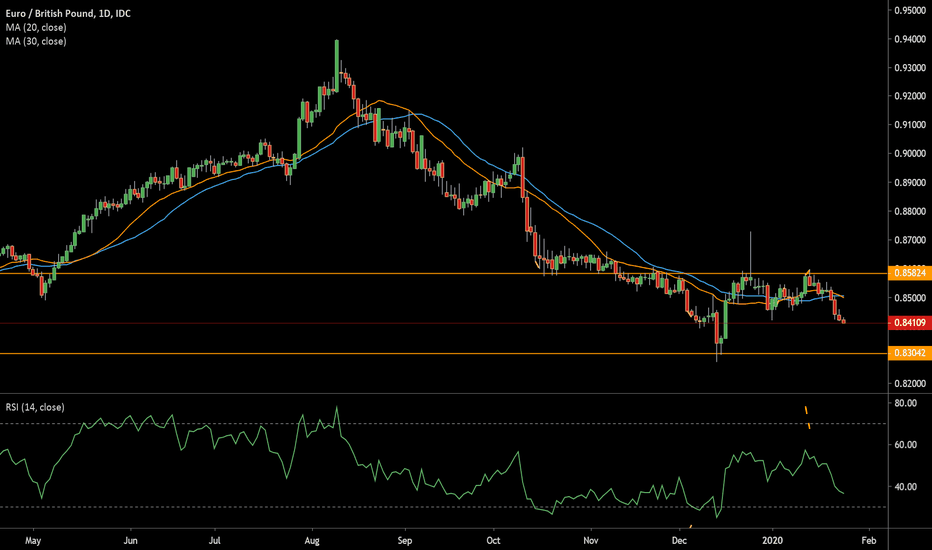Viewport: 932px width, 550px height.
Task: Click the 0.90000 price scale label
Action: point(908,154)
